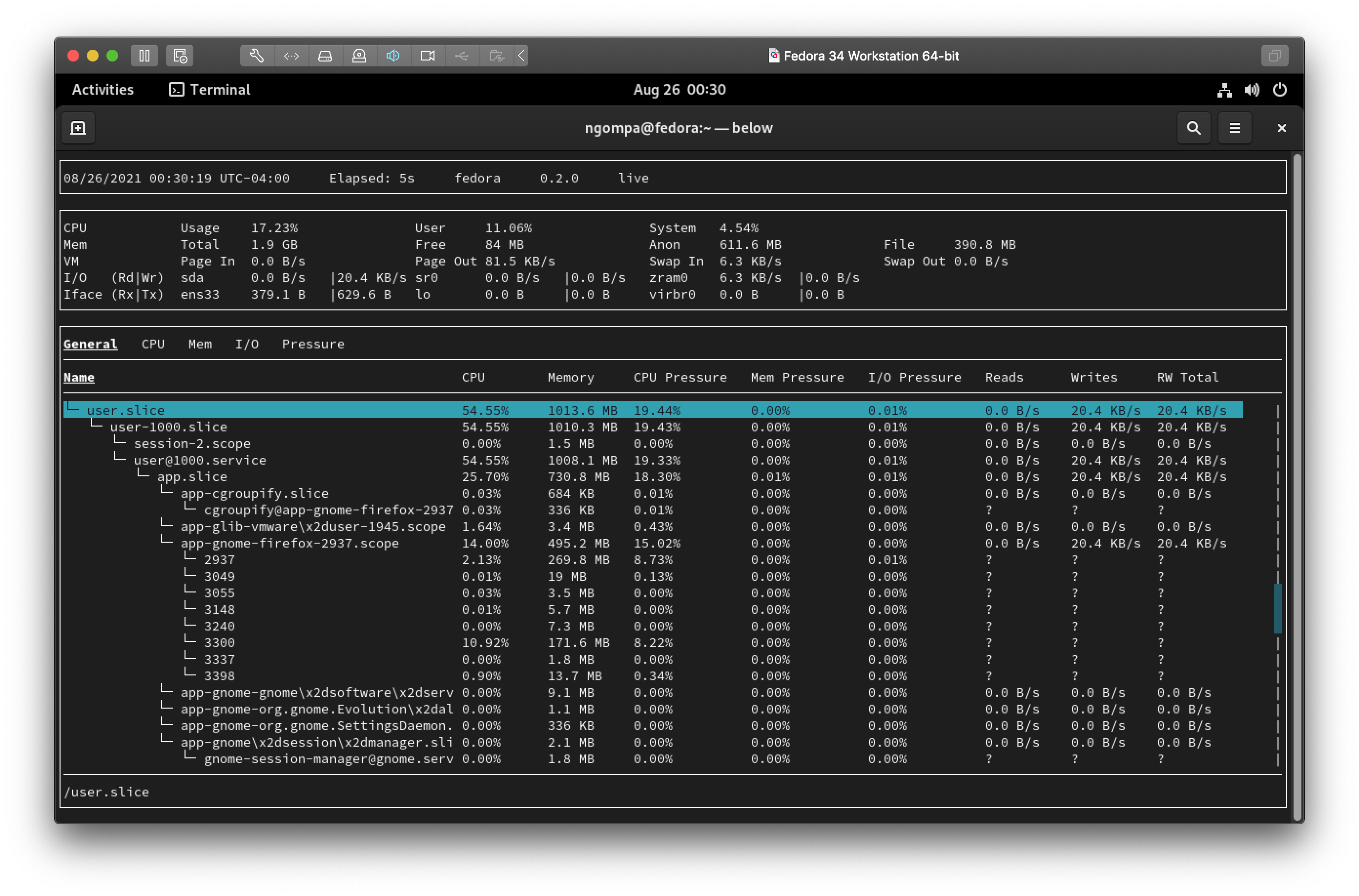Image resolution: width=1359 pixels, height=896 pixels.
Task: Toggle the VM sound device icon
Action: click(x=393, y=56)
